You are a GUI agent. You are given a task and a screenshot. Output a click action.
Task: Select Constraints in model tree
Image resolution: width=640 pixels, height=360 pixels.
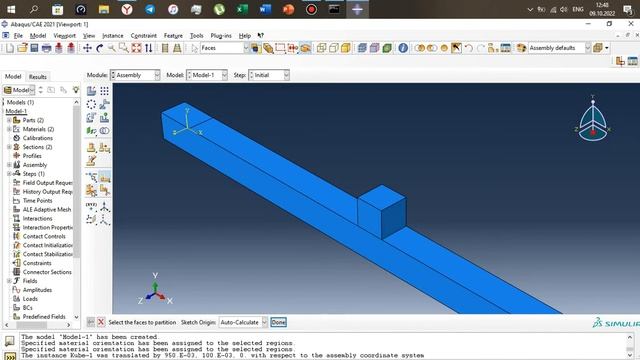(37, 263)
